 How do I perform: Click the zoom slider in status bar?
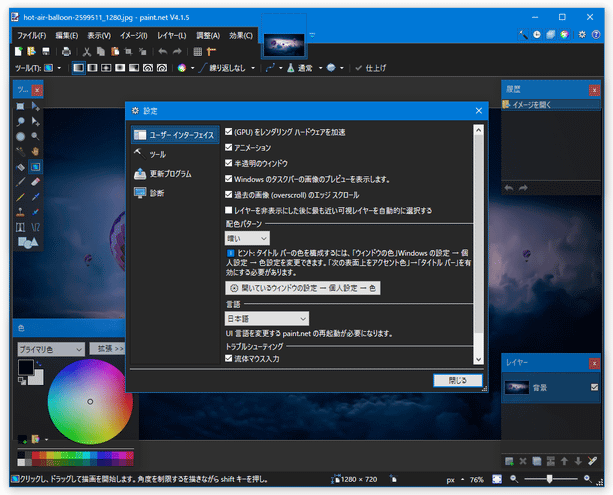pos(550,479)
